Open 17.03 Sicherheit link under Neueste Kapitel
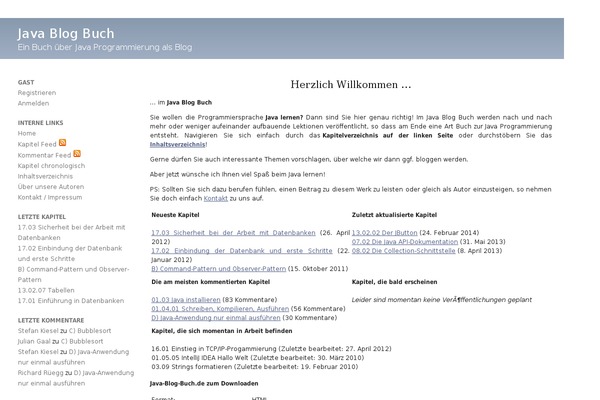Viewport: 600px width, 400px height. (233, 233)
